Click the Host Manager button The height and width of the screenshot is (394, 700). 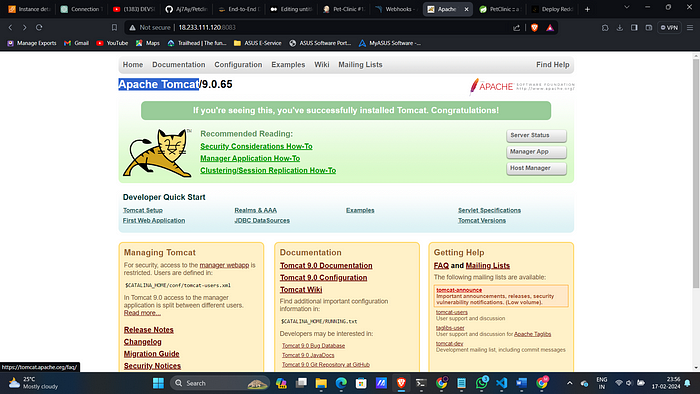tap(536, 168)
